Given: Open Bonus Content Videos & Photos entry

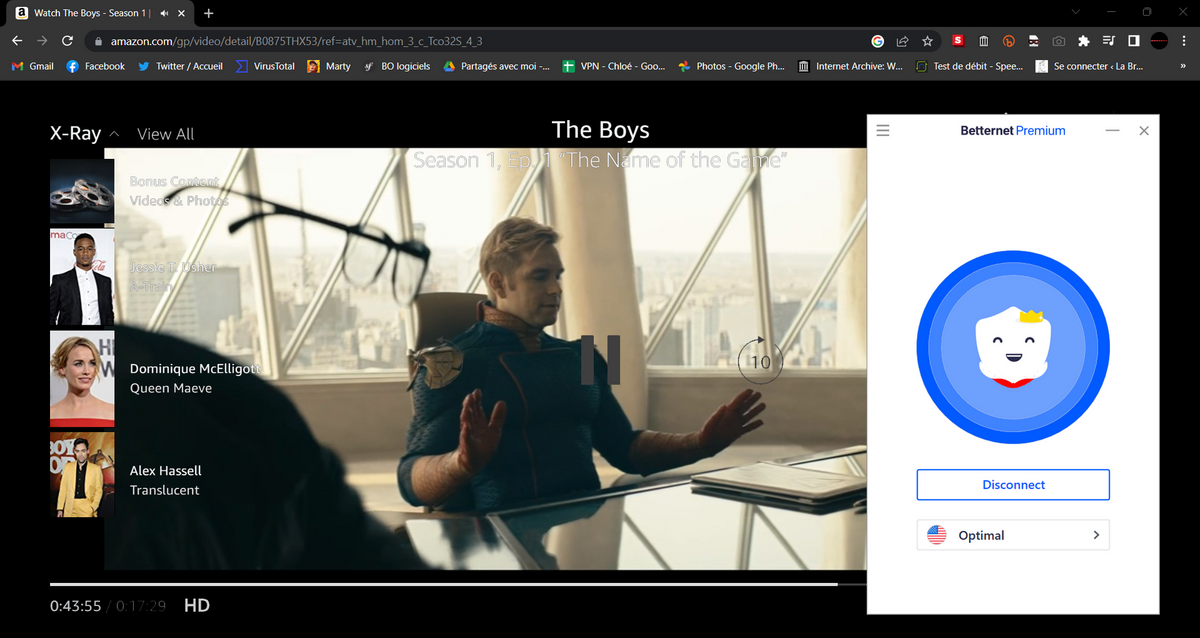Looking at the screenshot, I should pyautogui.click(x=179, y=191).
